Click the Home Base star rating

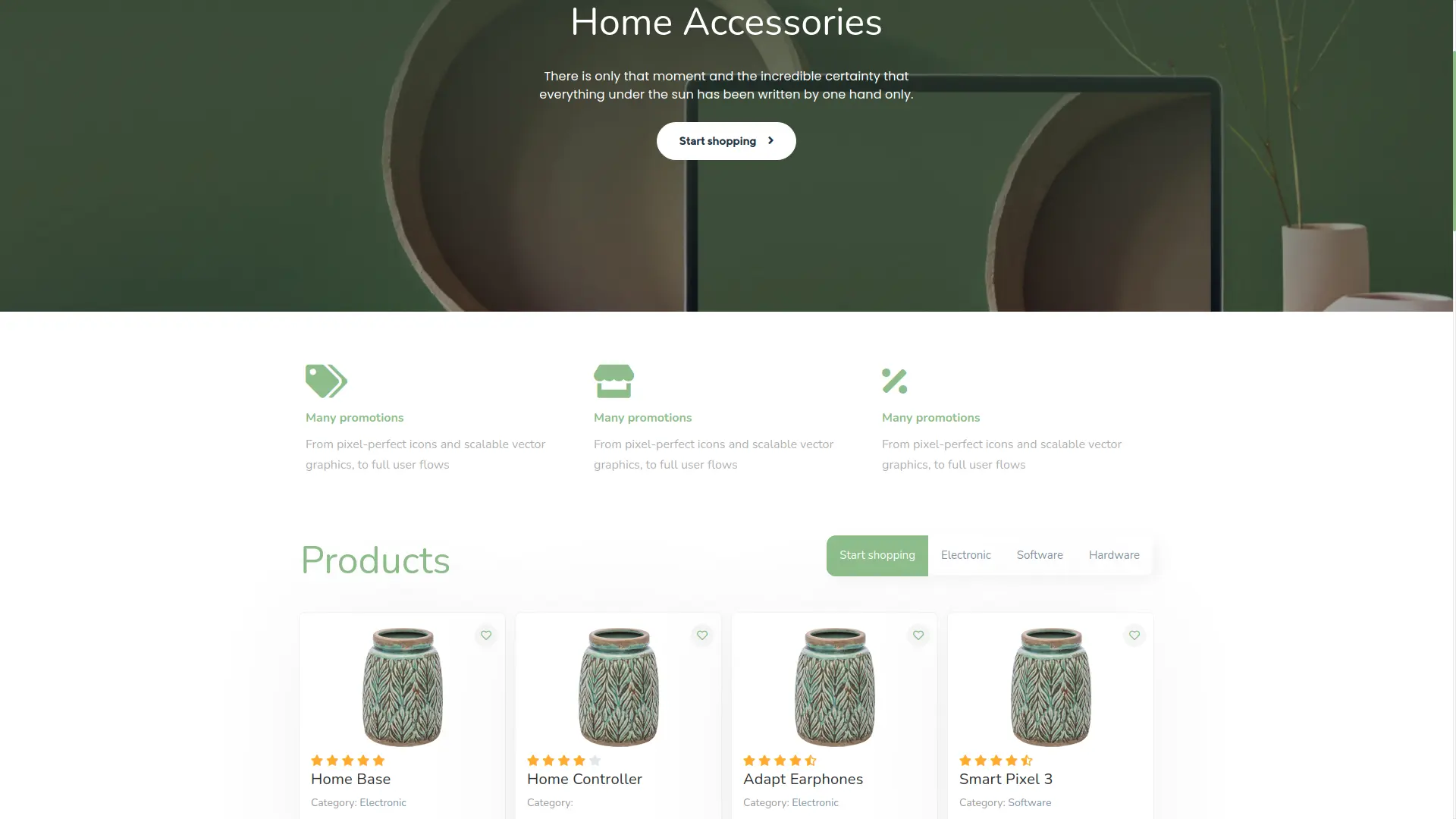click(x=348, y=761)
